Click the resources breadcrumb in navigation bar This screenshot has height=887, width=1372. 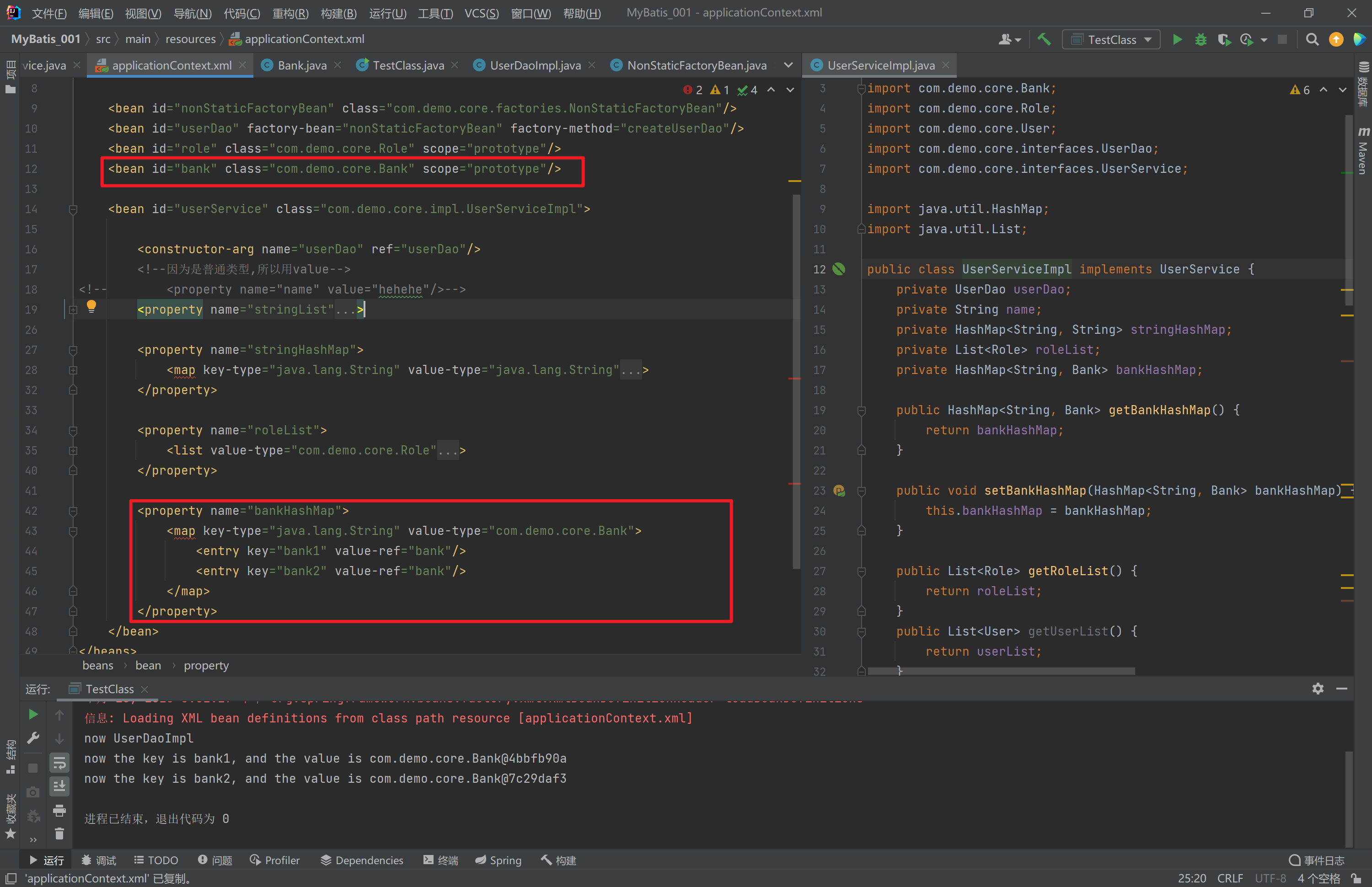pyautogui.click(x=190, y=39)
